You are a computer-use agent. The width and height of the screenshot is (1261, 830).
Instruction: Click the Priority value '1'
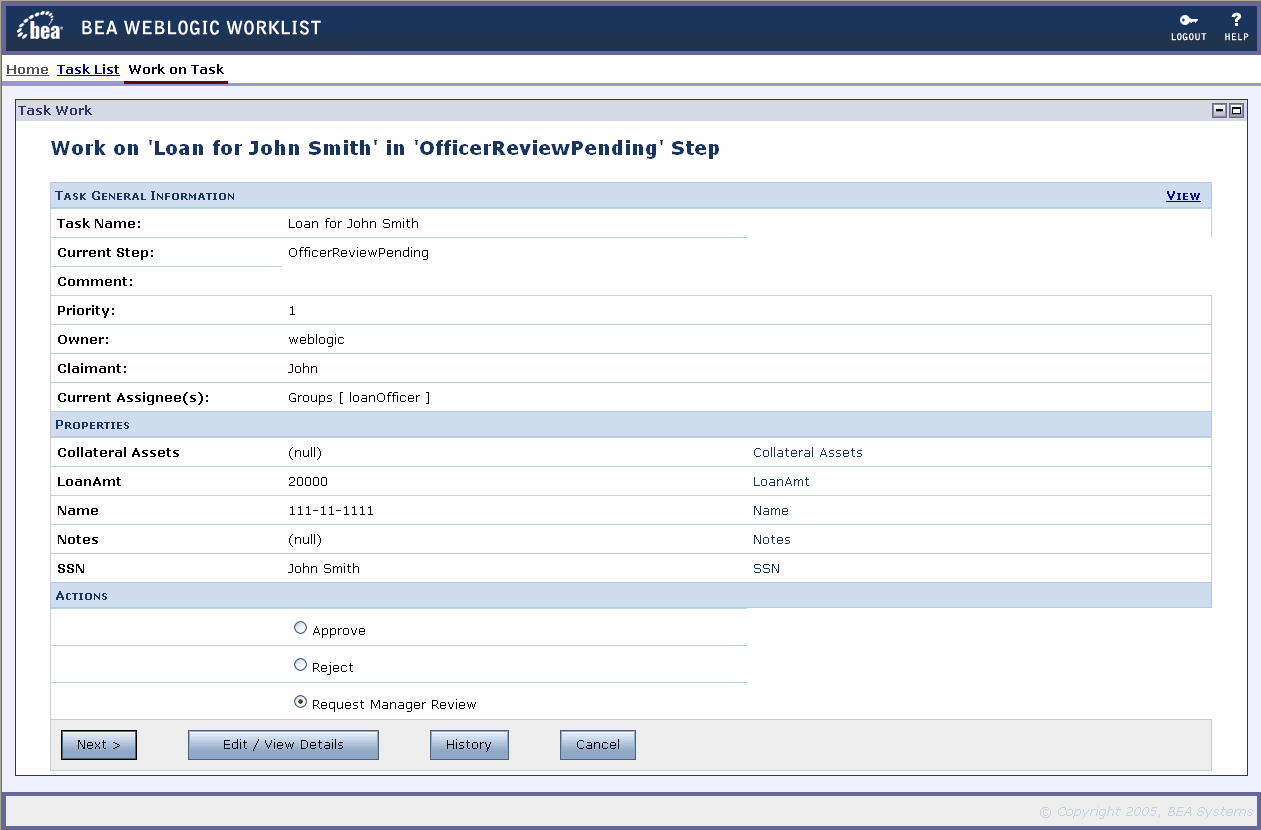pyautogui.click(x=292, y=310)
